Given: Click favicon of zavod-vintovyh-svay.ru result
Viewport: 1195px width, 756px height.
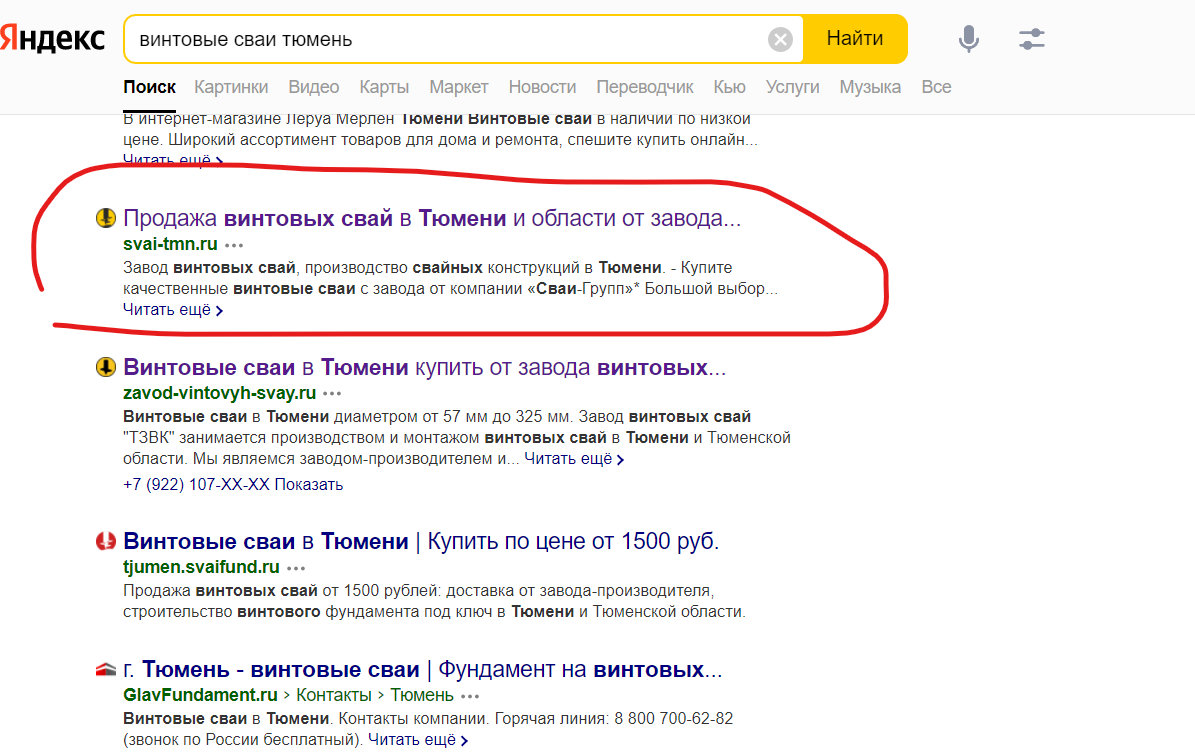Looking at the screenshot, I should [105, 367].
